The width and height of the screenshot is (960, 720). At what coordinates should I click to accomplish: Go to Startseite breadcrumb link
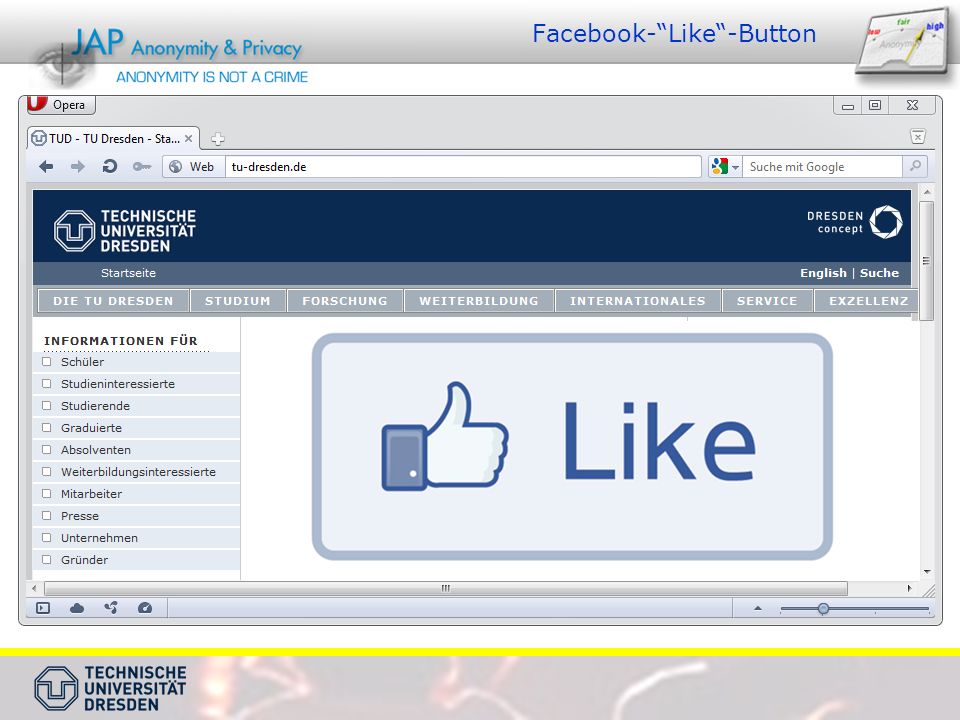(x=129, y=273)
